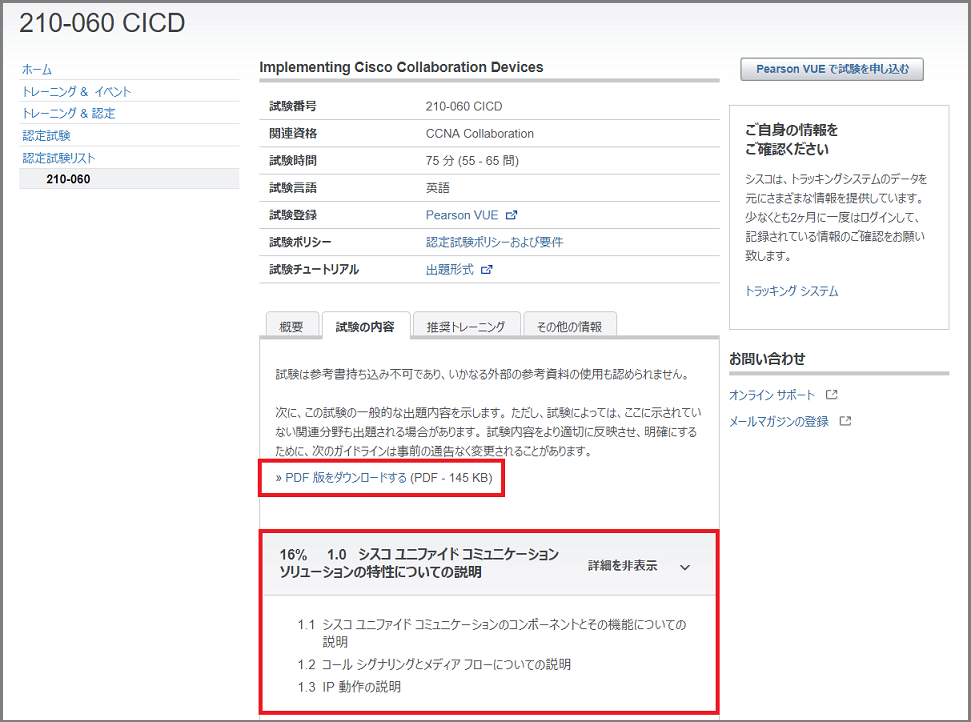Click the CCNA Collaboration value
The image size is (971, 722).
click(x=480, y=134)
